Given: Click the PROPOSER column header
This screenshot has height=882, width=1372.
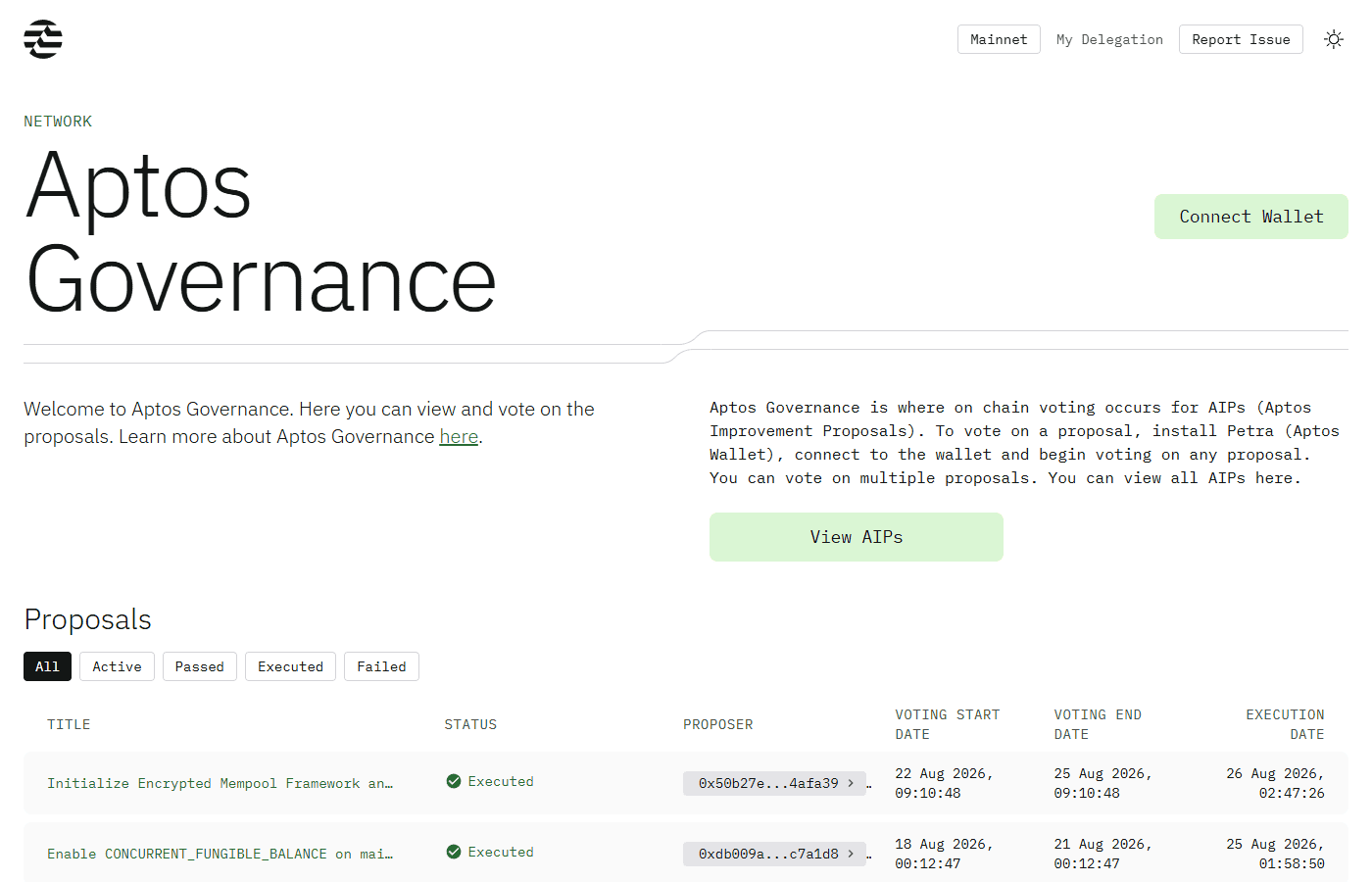Looking at the screenshot, I should (x=718, y=724).
